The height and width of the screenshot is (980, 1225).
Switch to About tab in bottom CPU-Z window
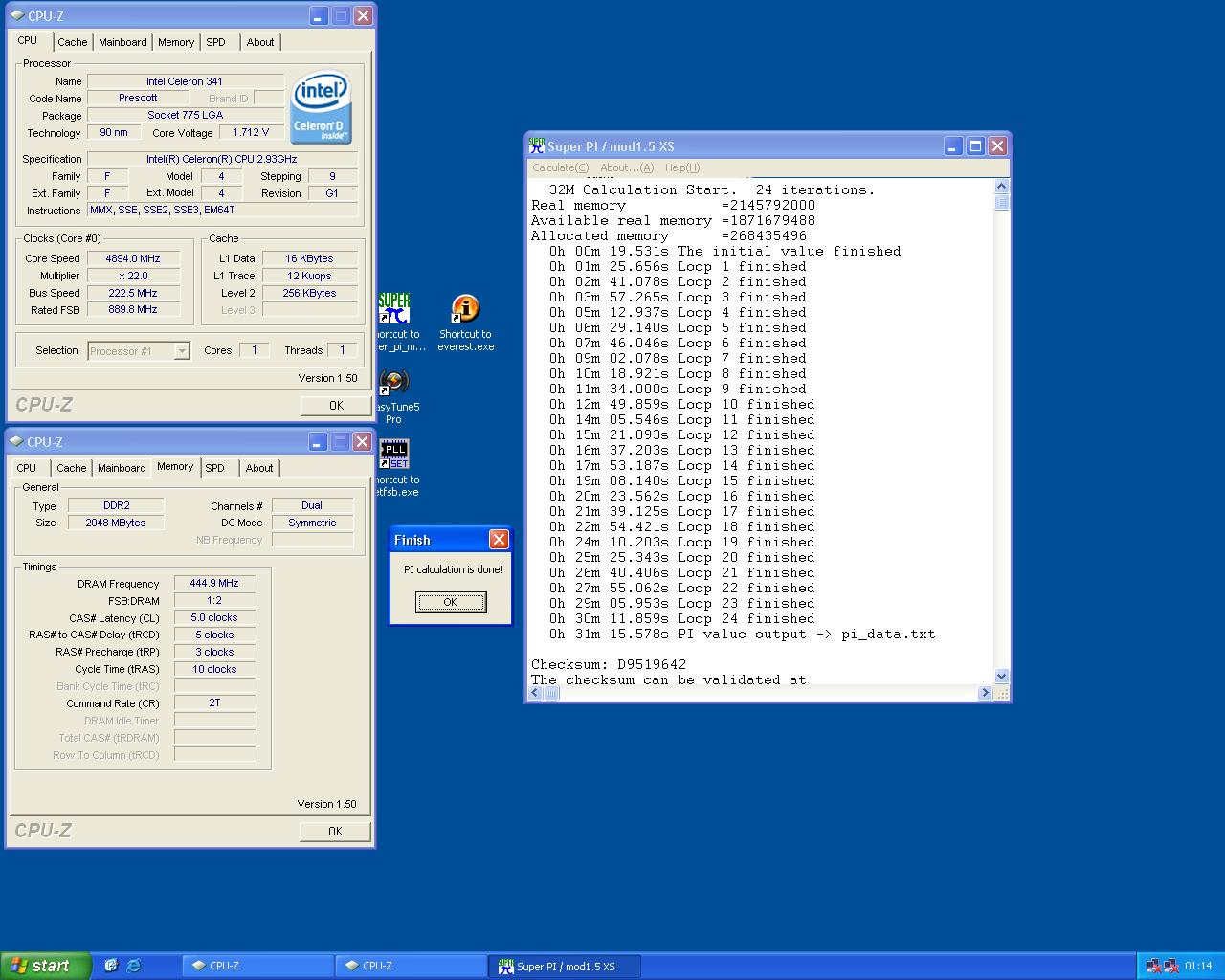[259, 468]
